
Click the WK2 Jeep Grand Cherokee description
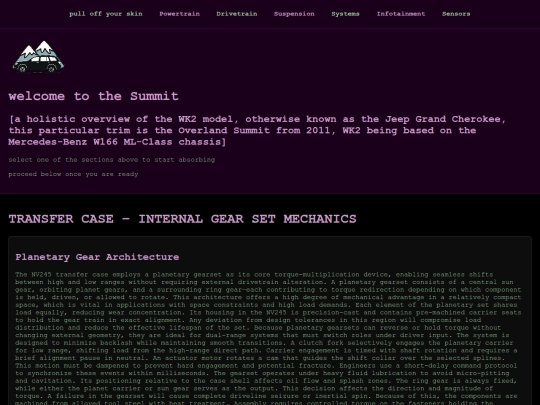[257, 131]
